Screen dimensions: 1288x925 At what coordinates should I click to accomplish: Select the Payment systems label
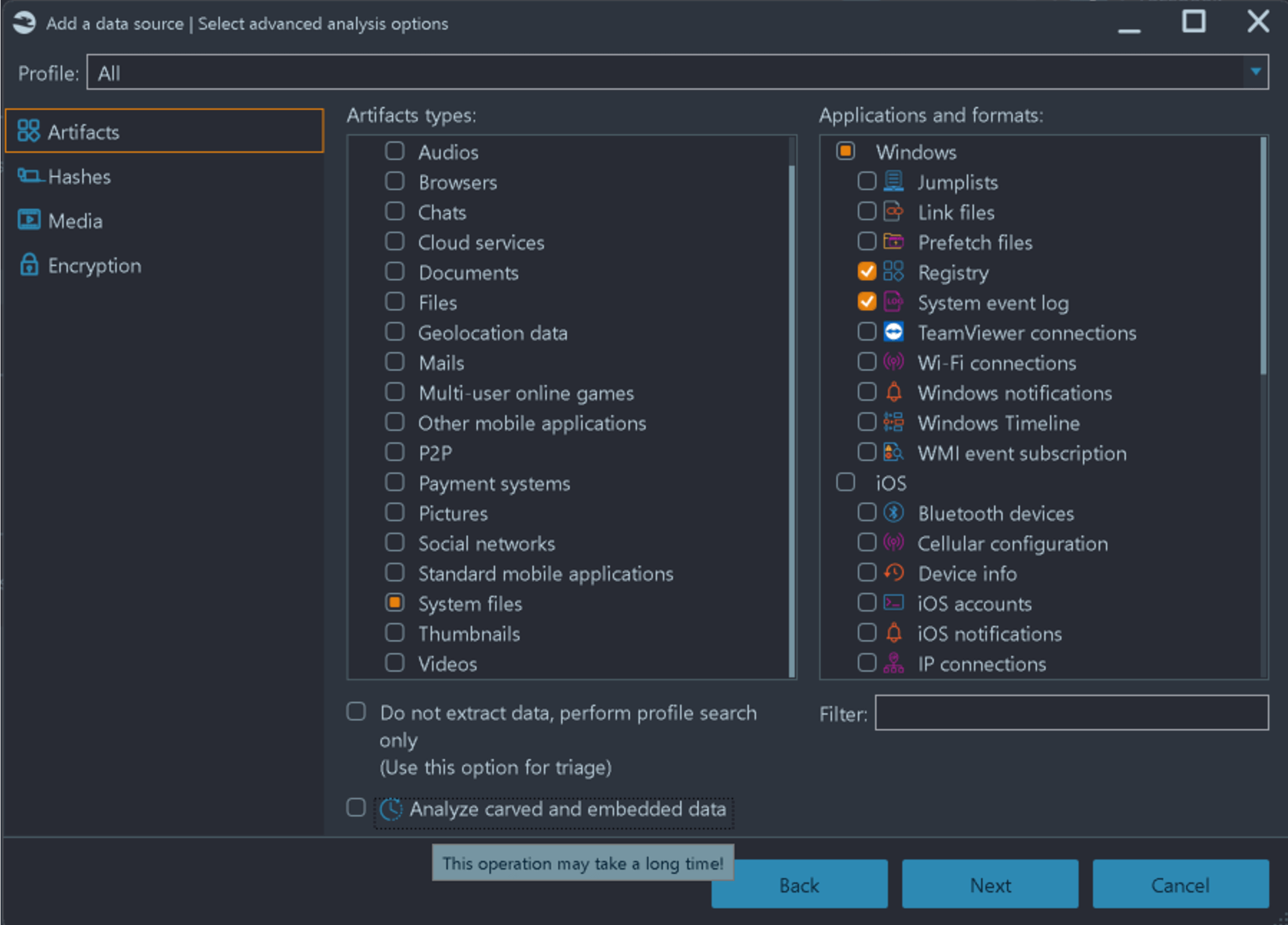click(494, 484)
